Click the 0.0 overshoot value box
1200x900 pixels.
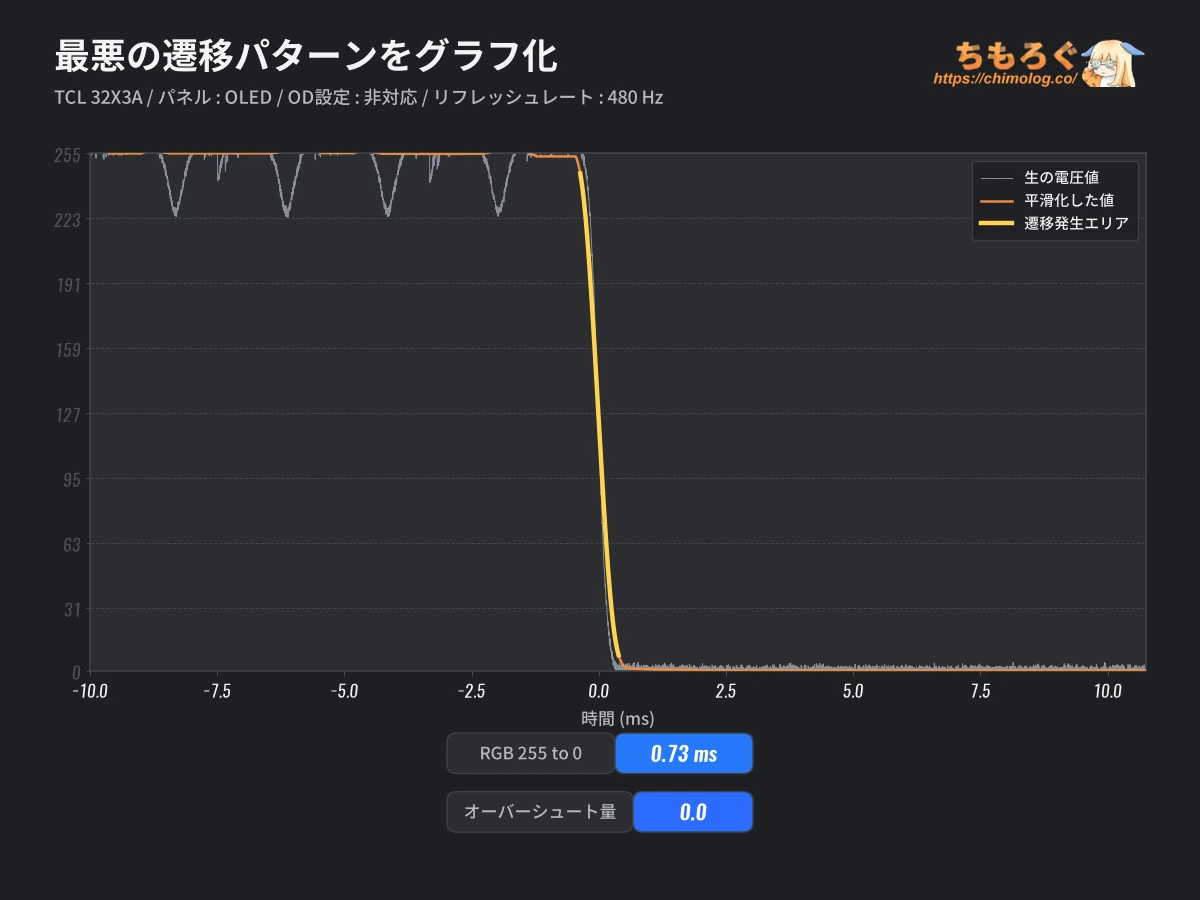click(693, 812)
